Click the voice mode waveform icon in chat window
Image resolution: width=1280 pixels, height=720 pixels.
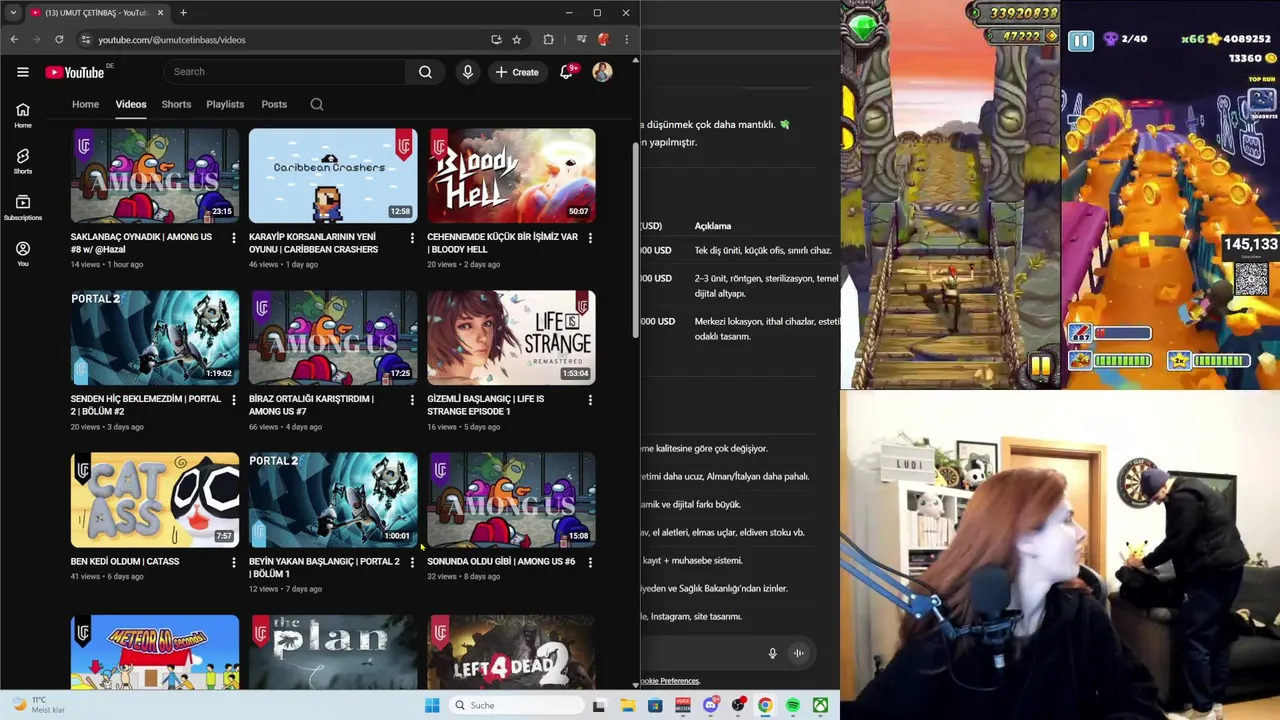tap(799, 653)
